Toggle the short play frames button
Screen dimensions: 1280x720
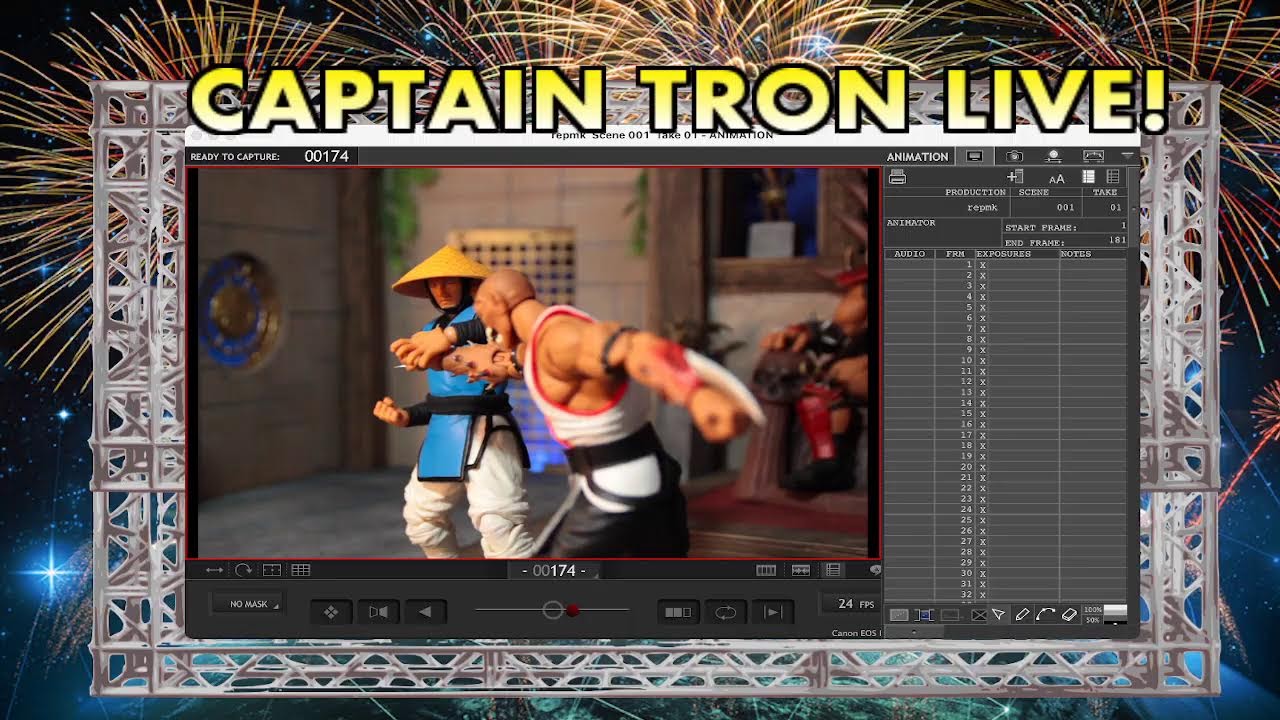[678, 612]
